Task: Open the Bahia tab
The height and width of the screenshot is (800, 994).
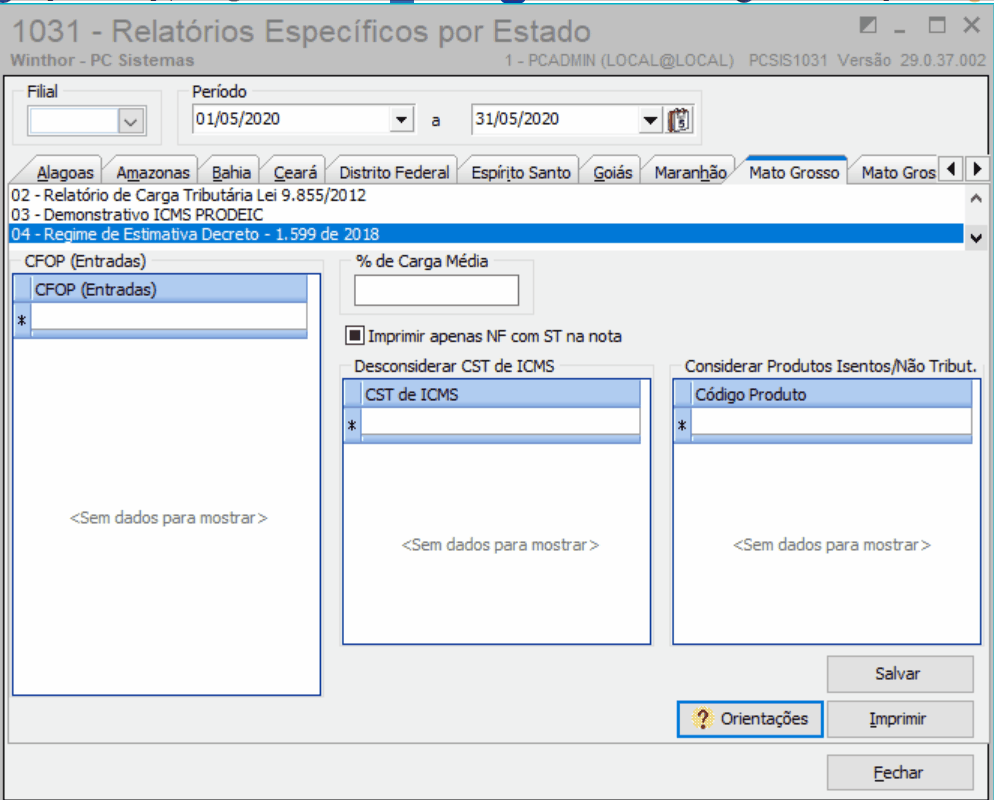Action: [231, 172]
